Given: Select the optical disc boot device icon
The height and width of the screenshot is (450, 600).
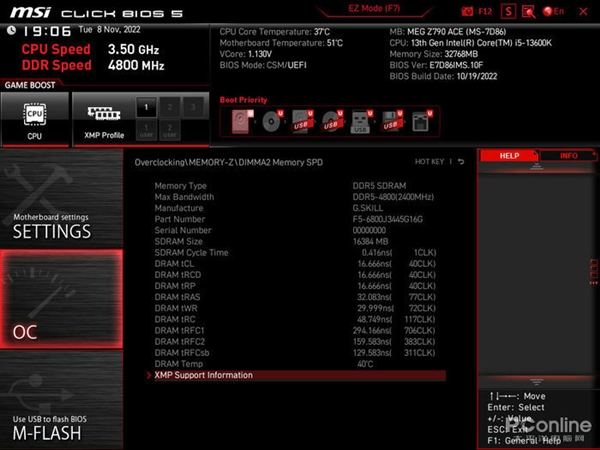Looking at the screenshot, I should (272, 121).
